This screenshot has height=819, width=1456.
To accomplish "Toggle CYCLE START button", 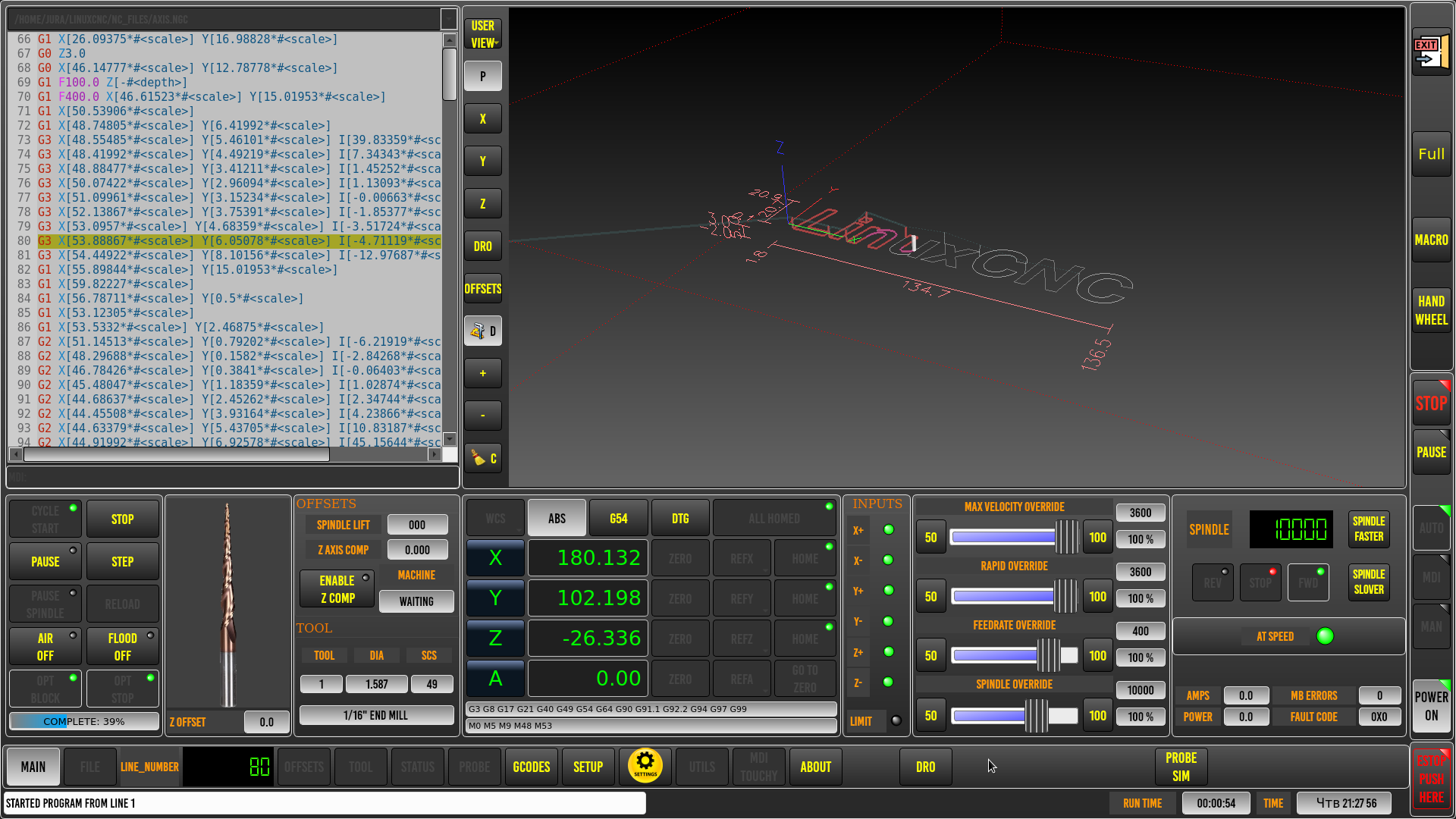I will (45, 519).
